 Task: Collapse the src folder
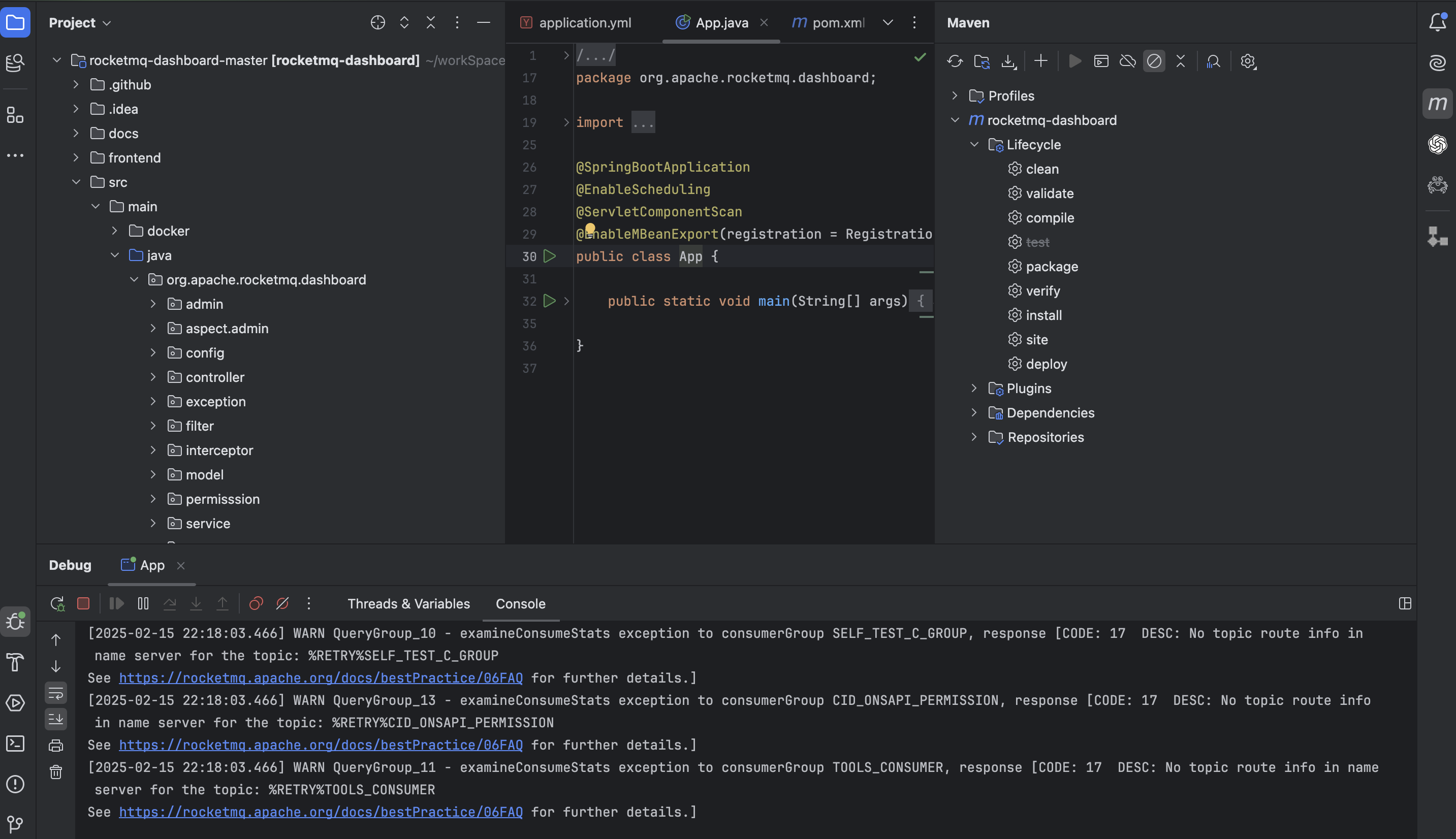point(76,182)
